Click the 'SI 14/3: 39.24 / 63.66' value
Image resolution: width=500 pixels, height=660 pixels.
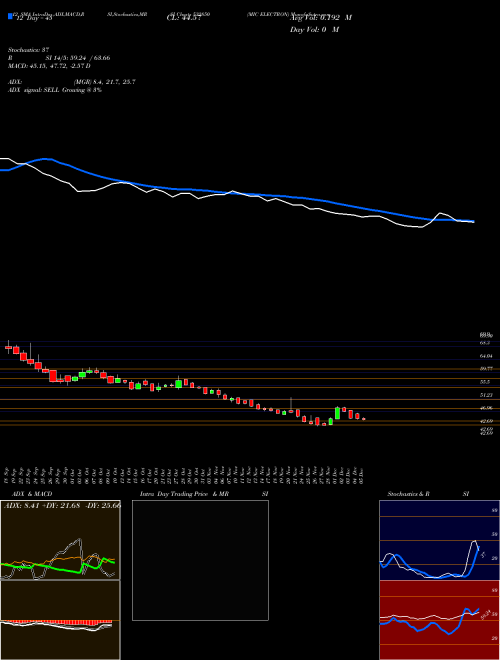click(78, 58)
